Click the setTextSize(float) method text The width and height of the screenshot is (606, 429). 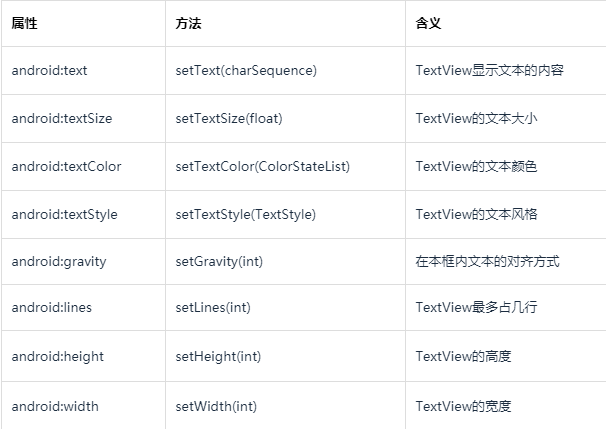[229, 119]
